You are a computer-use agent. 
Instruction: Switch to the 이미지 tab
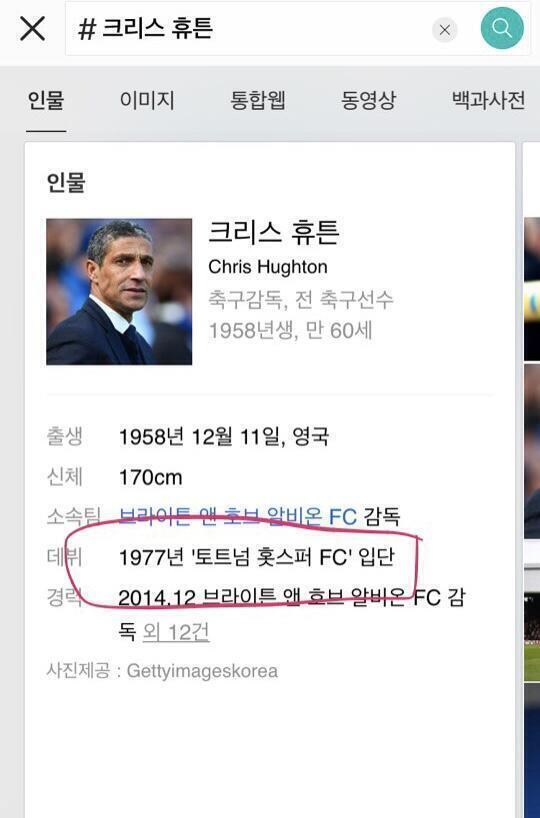point(147,100)
